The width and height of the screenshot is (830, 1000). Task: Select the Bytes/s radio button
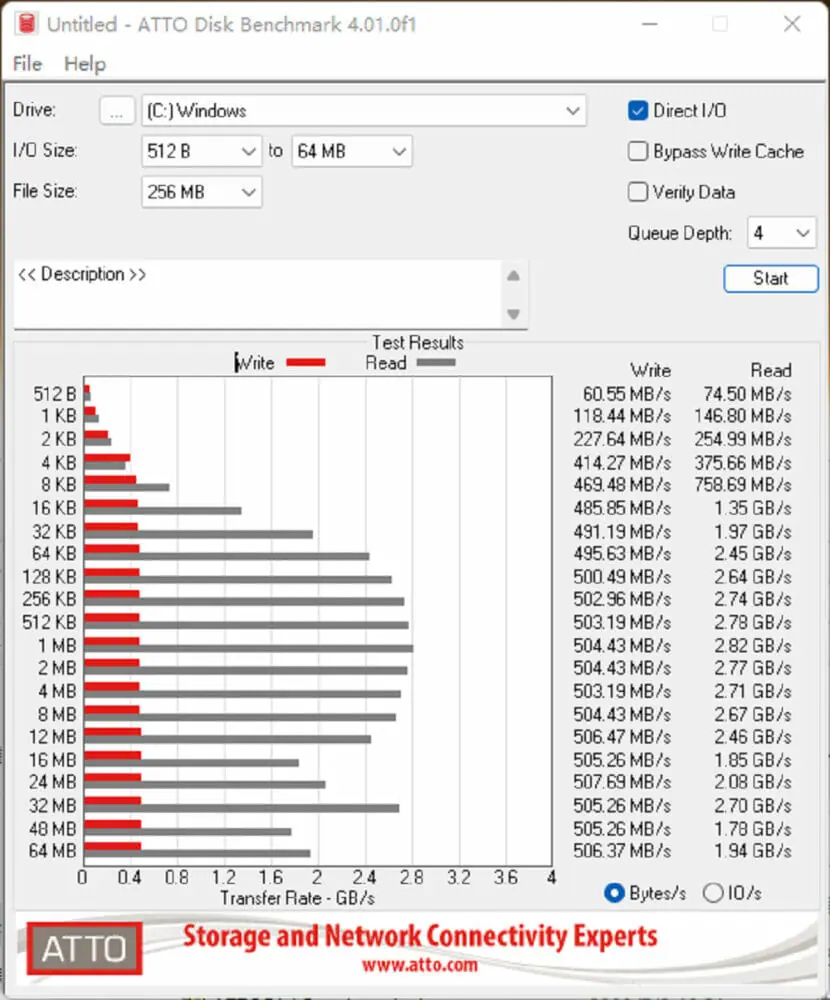[614, 893]
